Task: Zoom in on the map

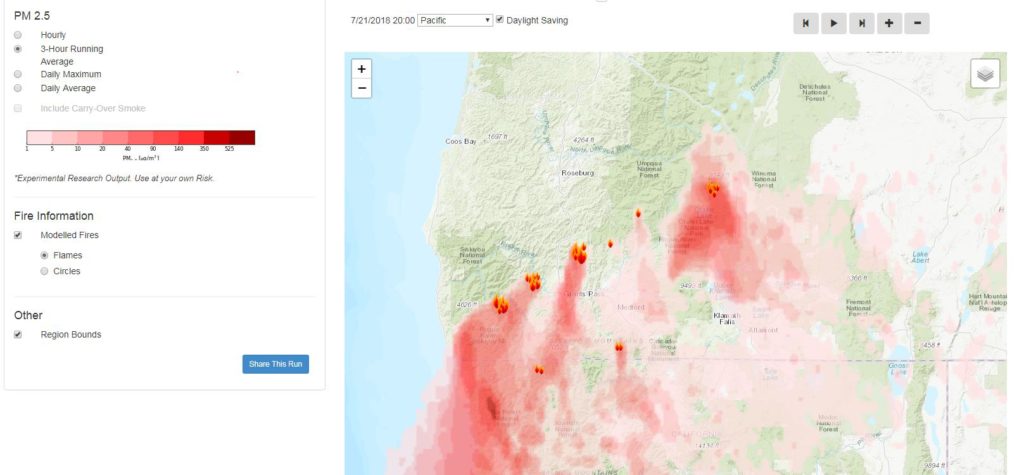Action: click(x=362, y=69)
